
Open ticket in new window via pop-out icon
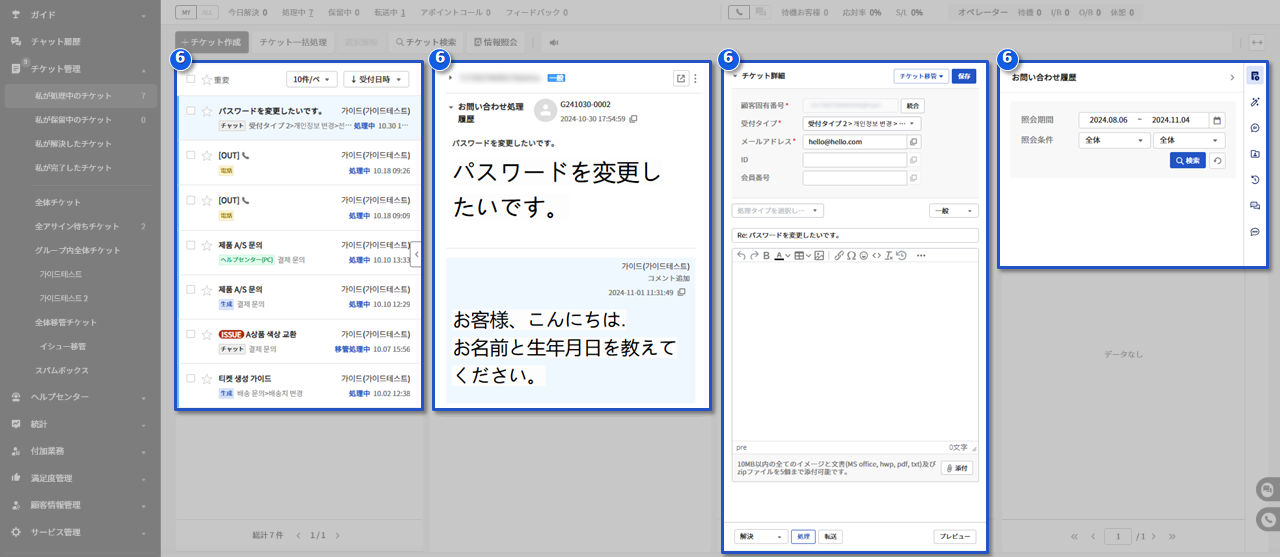click(681, 78)
